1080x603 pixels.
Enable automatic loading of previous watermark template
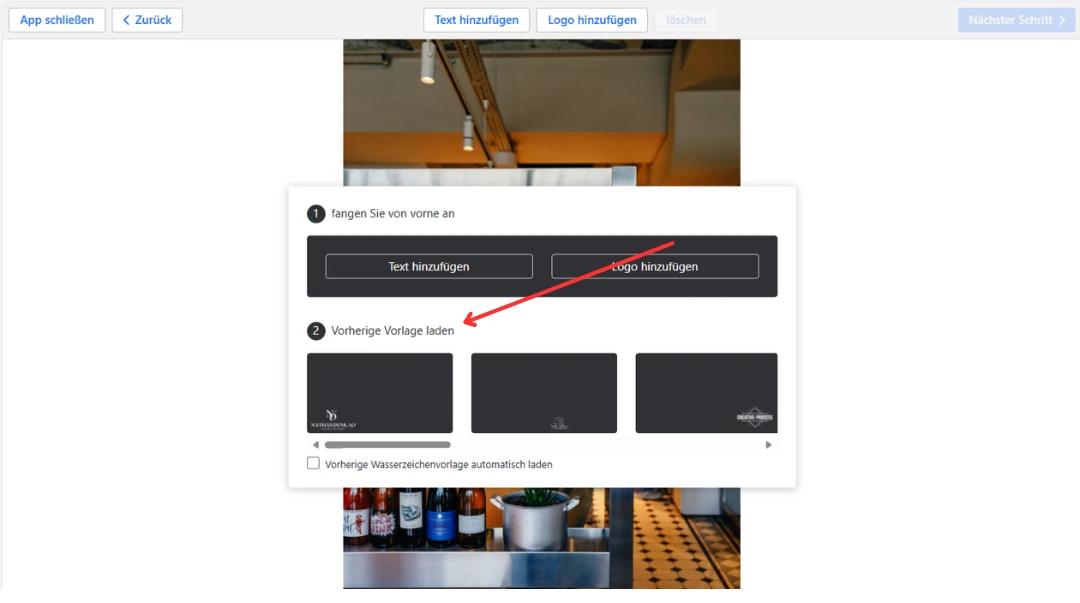pyautogui.click(x=314, y=464)
